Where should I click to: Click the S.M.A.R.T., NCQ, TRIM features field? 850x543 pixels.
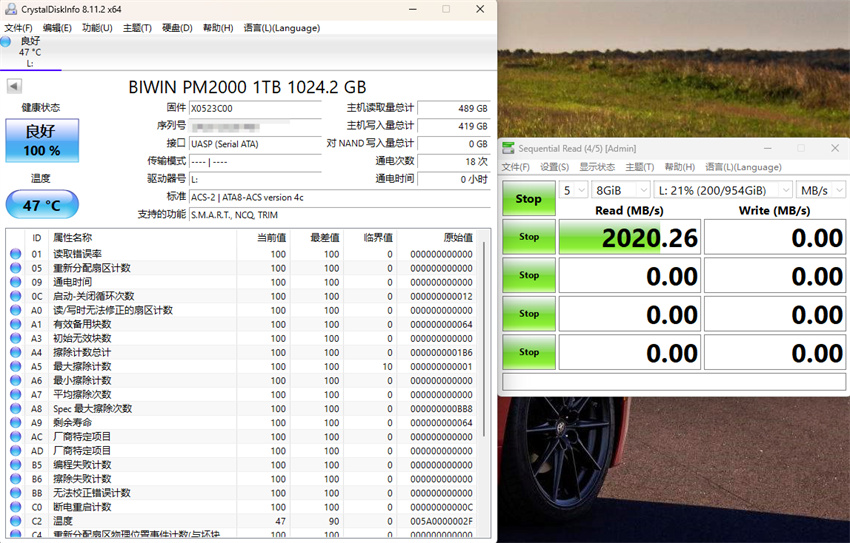[340, 215]
